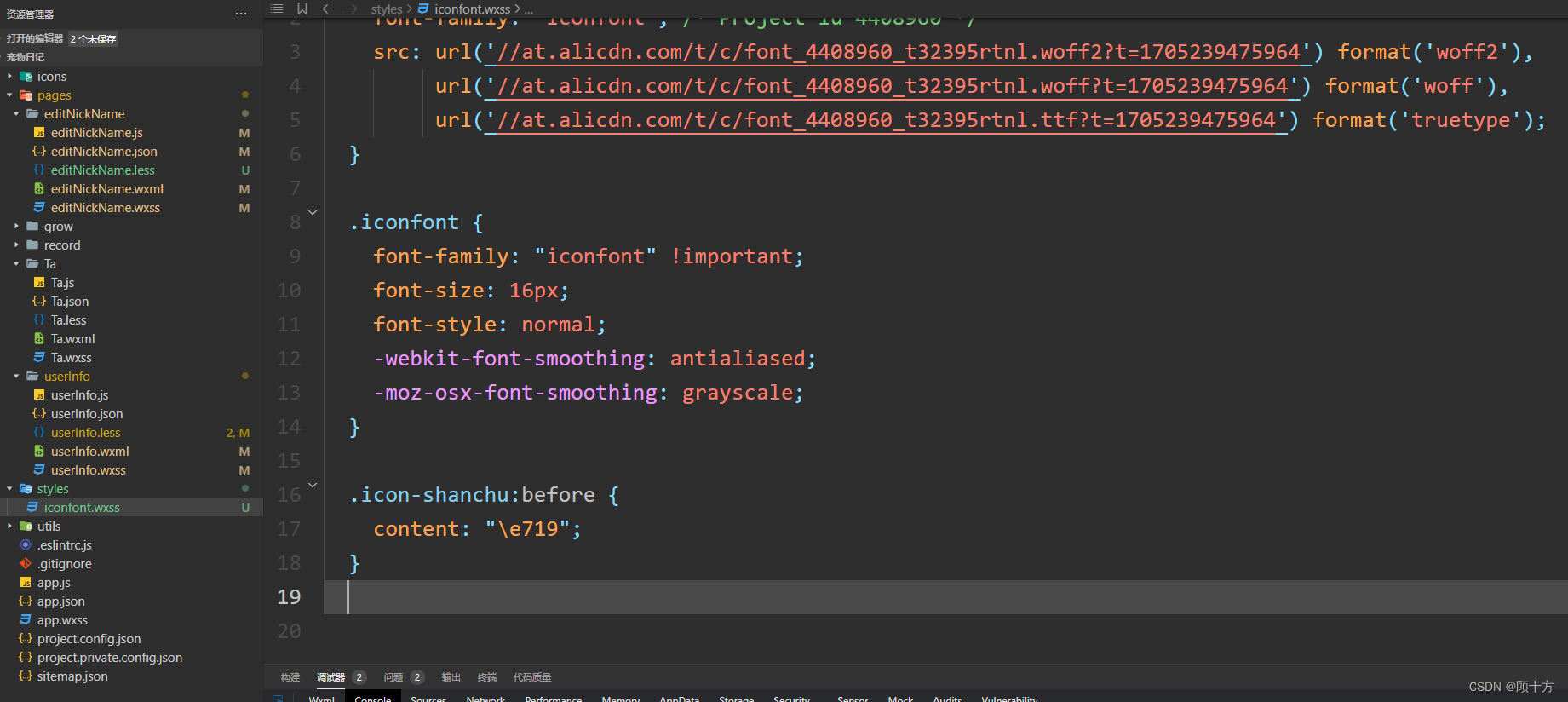Open the 输出 panel tab
The width and height of the screenshot is (1568, 702).
451,677
